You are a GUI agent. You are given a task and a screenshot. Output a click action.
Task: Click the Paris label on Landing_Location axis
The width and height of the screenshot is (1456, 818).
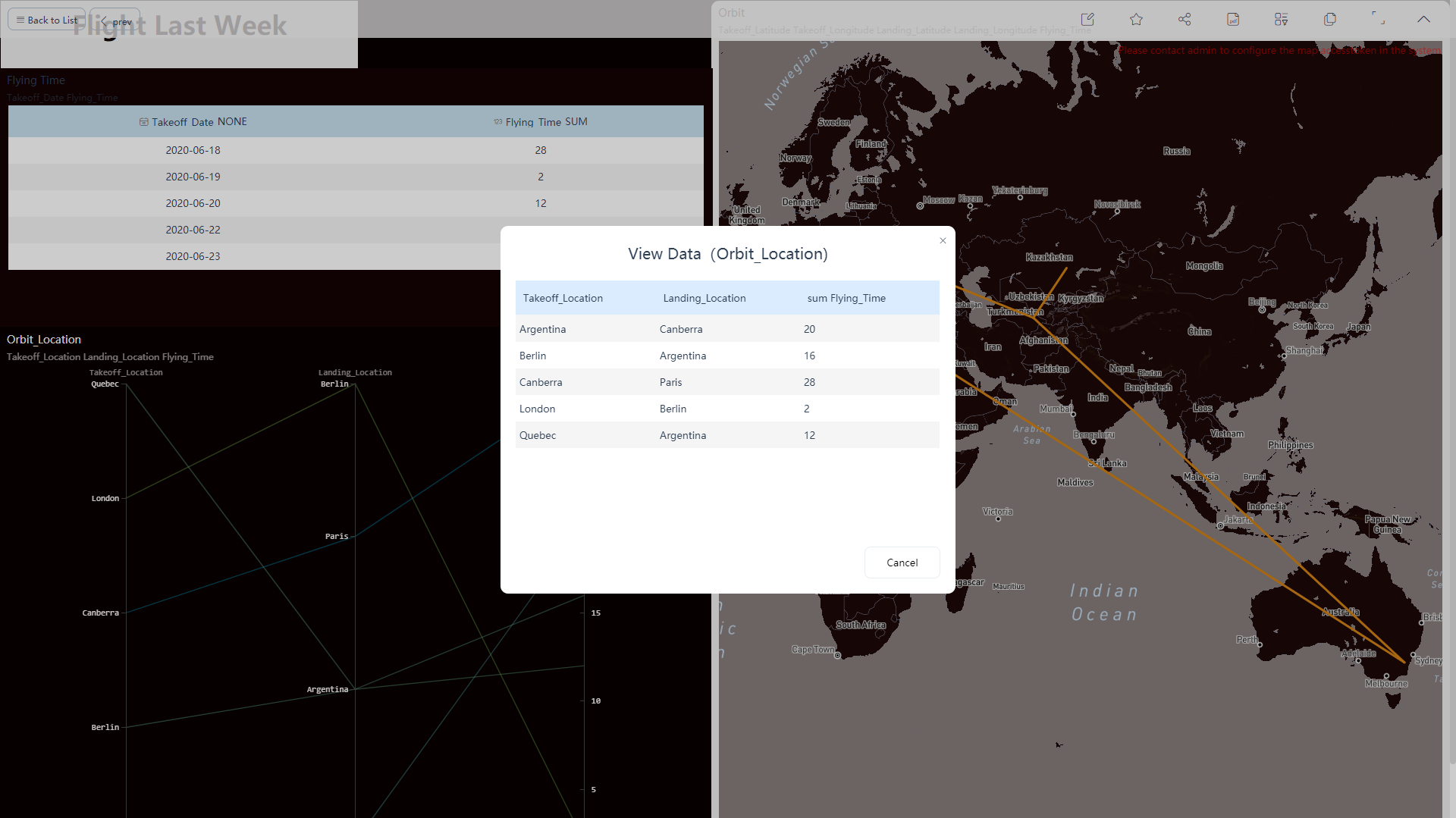coord(337,536)
